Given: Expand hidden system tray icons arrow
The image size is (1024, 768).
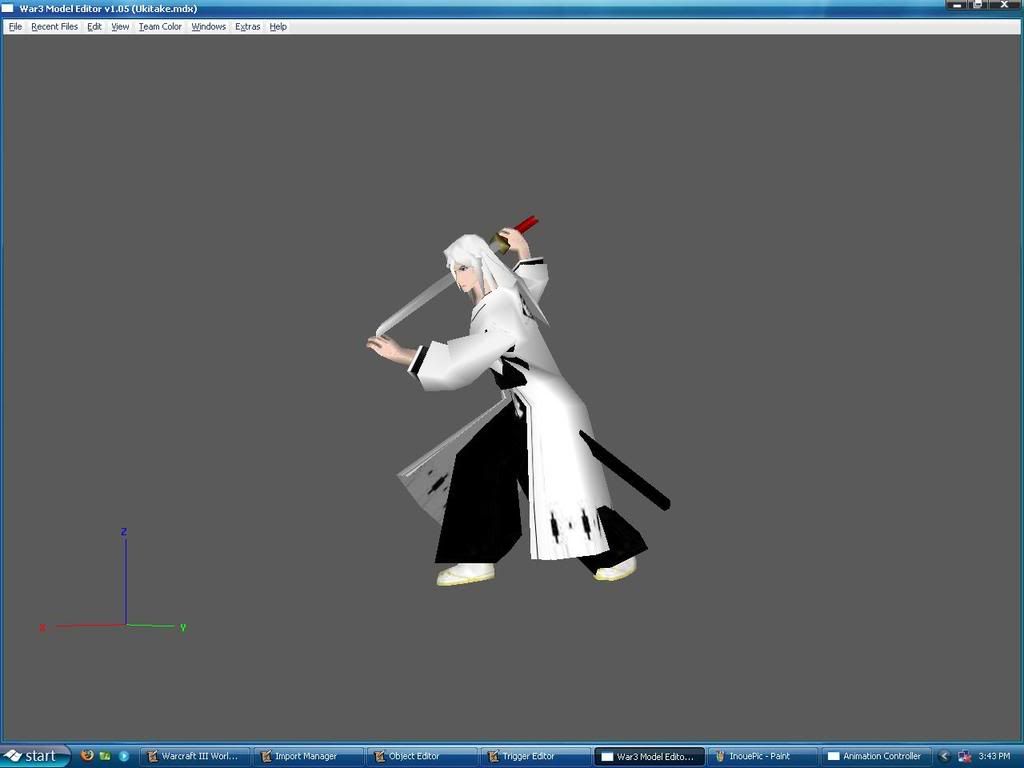Looking at the screenshot, I should click(944, 756).
